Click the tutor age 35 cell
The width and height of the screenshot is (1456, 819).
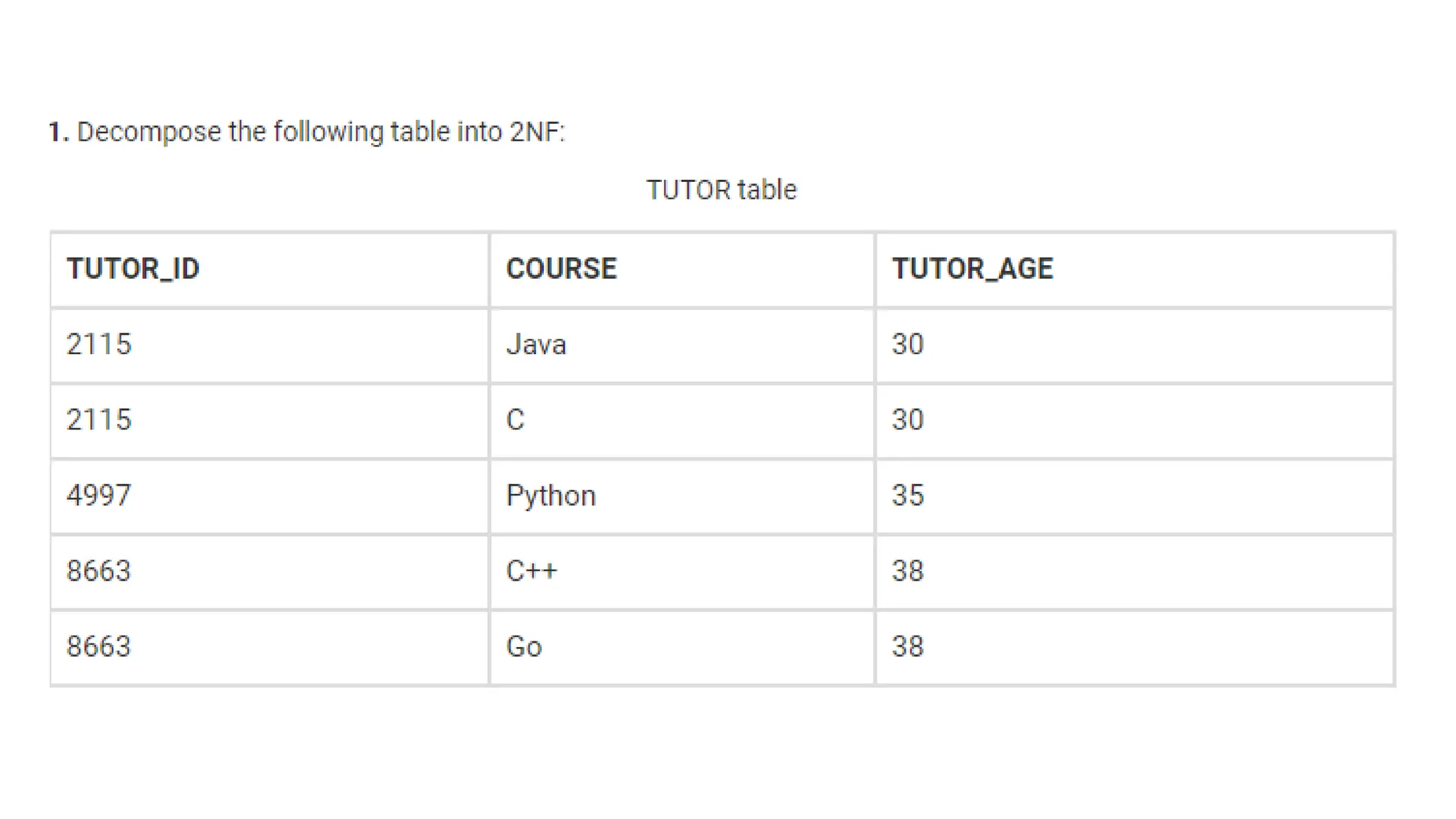pos(908,496)
